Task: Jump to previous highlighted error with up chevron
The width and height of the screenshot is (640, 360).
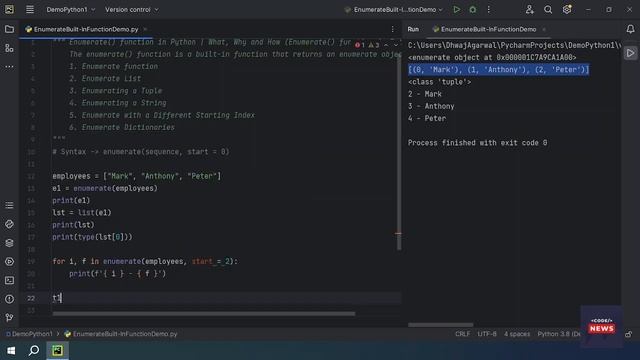Action: tap(386, 45)
